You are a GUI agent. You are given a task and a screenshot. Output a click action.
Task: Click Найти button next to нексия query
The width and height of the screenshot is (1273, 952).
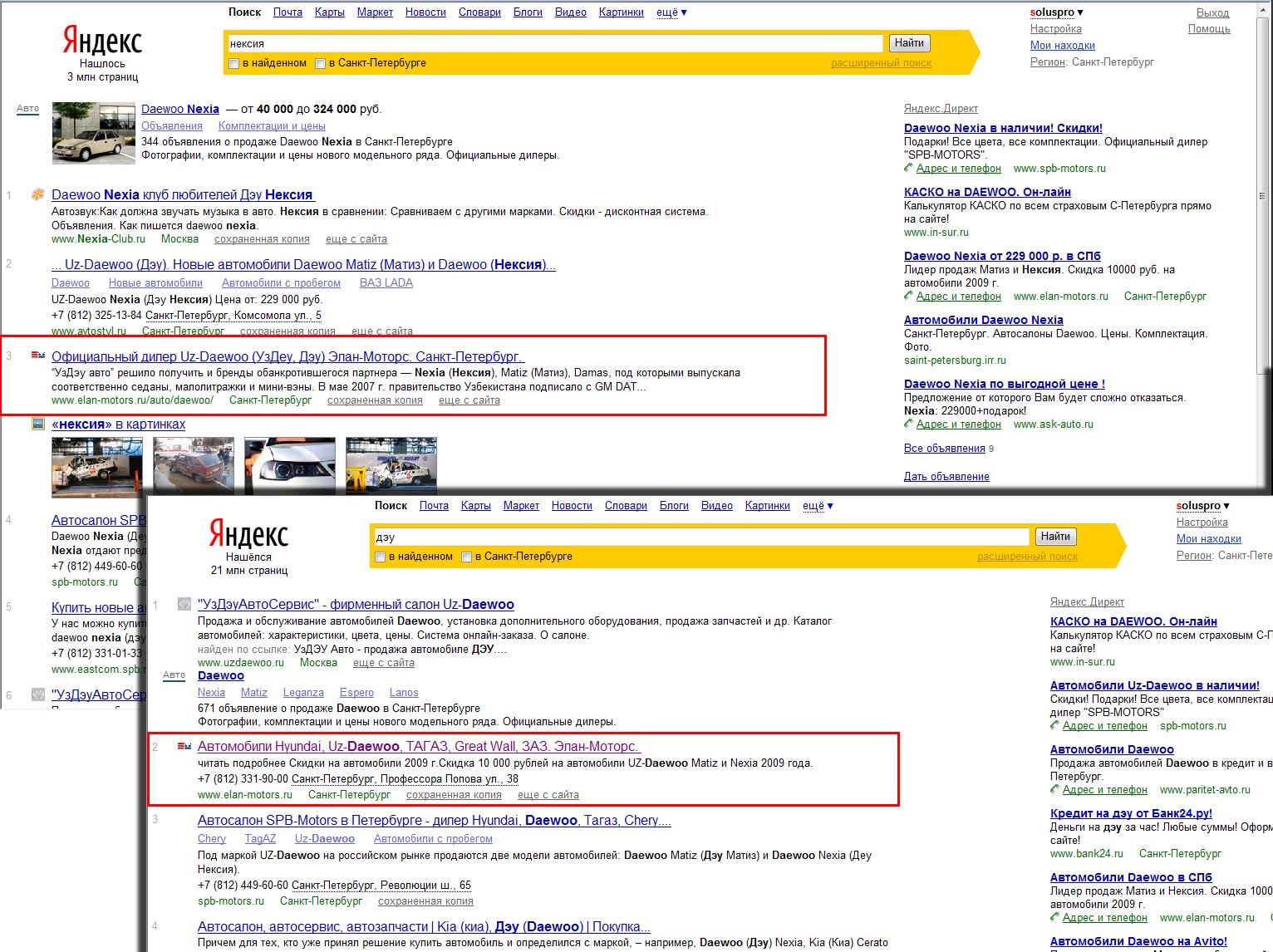909,43
